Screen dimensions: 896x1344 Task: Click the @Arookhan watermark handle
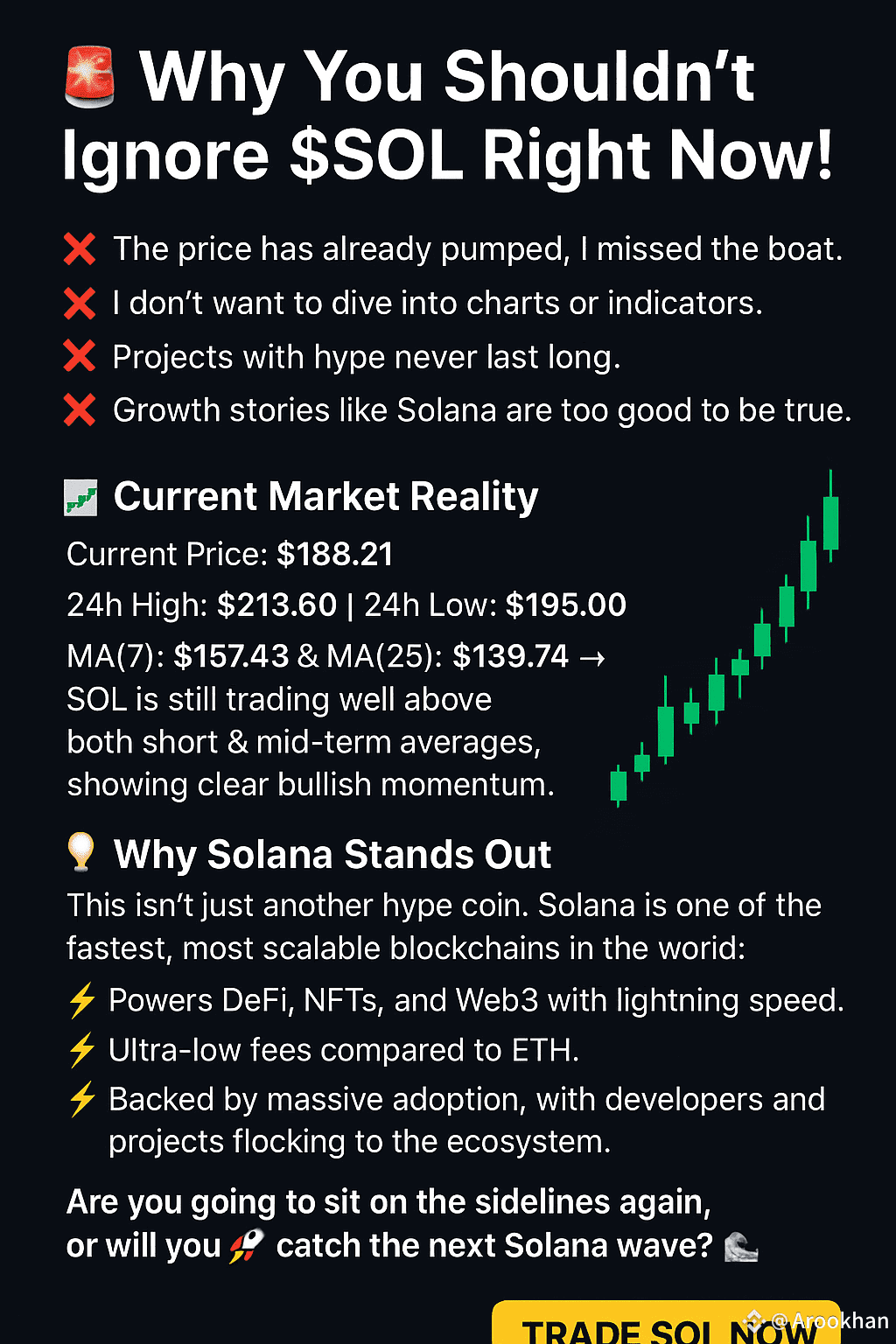click(819, 1320)
